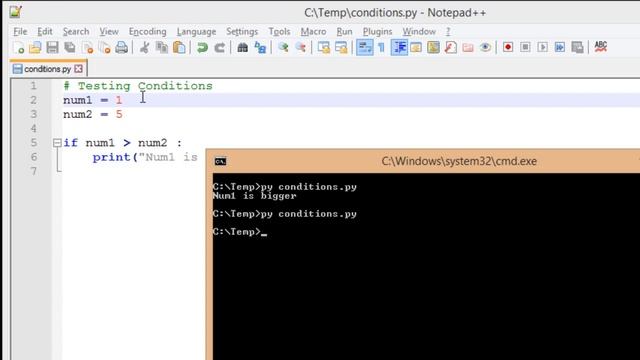Open the Plugins menu

378,31
